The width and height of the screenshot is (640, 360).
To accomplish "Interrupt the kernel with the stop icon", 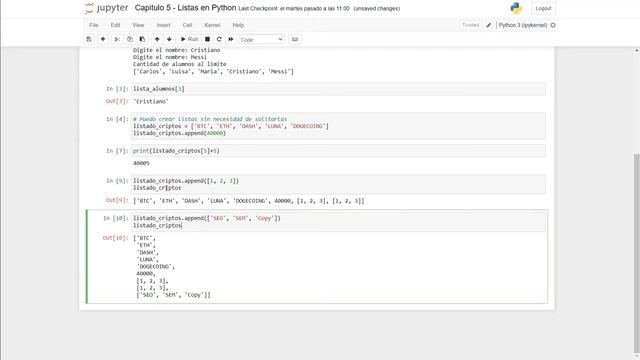I will 207,39.
